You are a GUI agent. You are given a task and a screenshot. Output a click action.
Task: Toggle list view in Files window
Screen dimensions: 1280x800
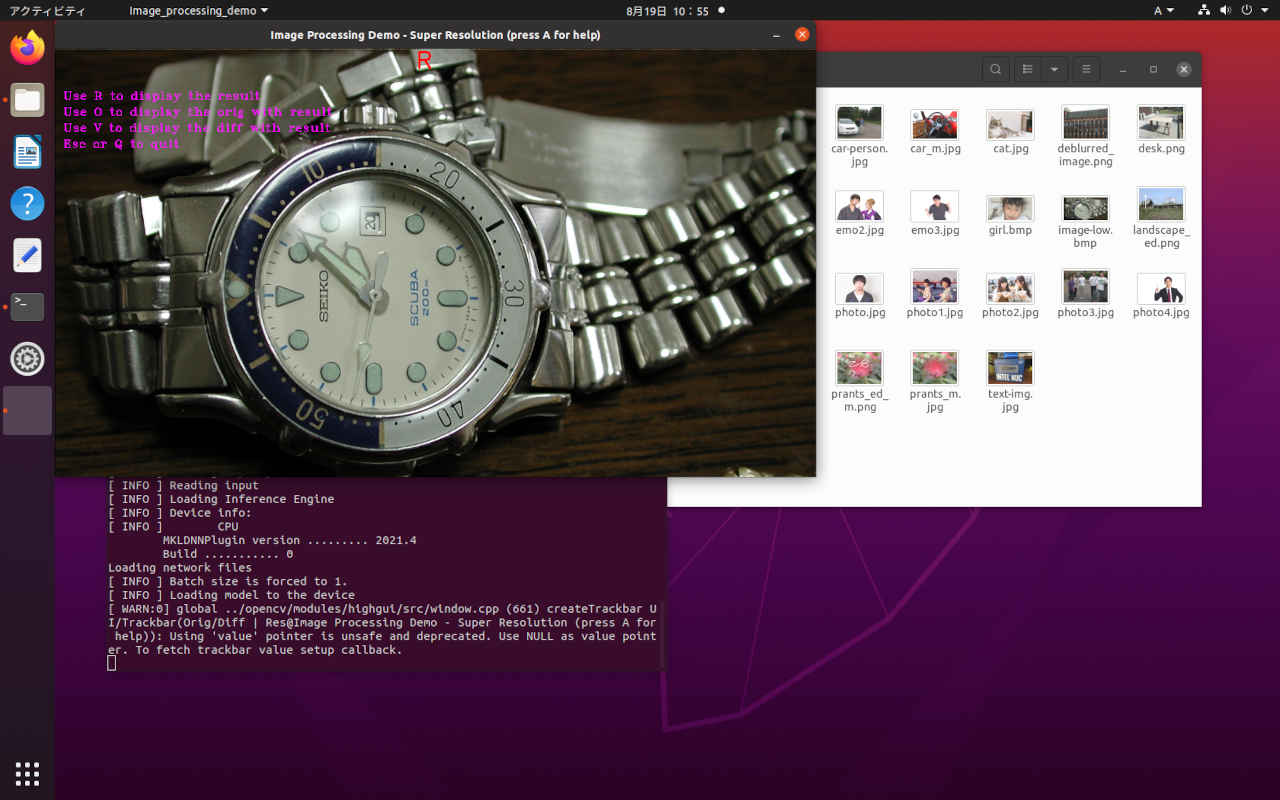pyautogui.click(x=1027, y=70)
